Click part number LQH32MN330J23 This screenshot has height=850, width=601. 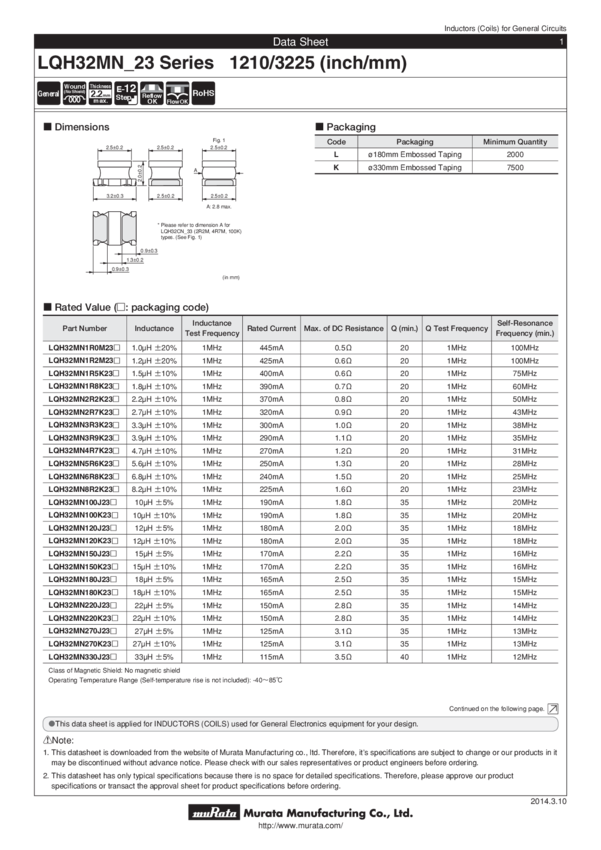click(x=83, y=657)
